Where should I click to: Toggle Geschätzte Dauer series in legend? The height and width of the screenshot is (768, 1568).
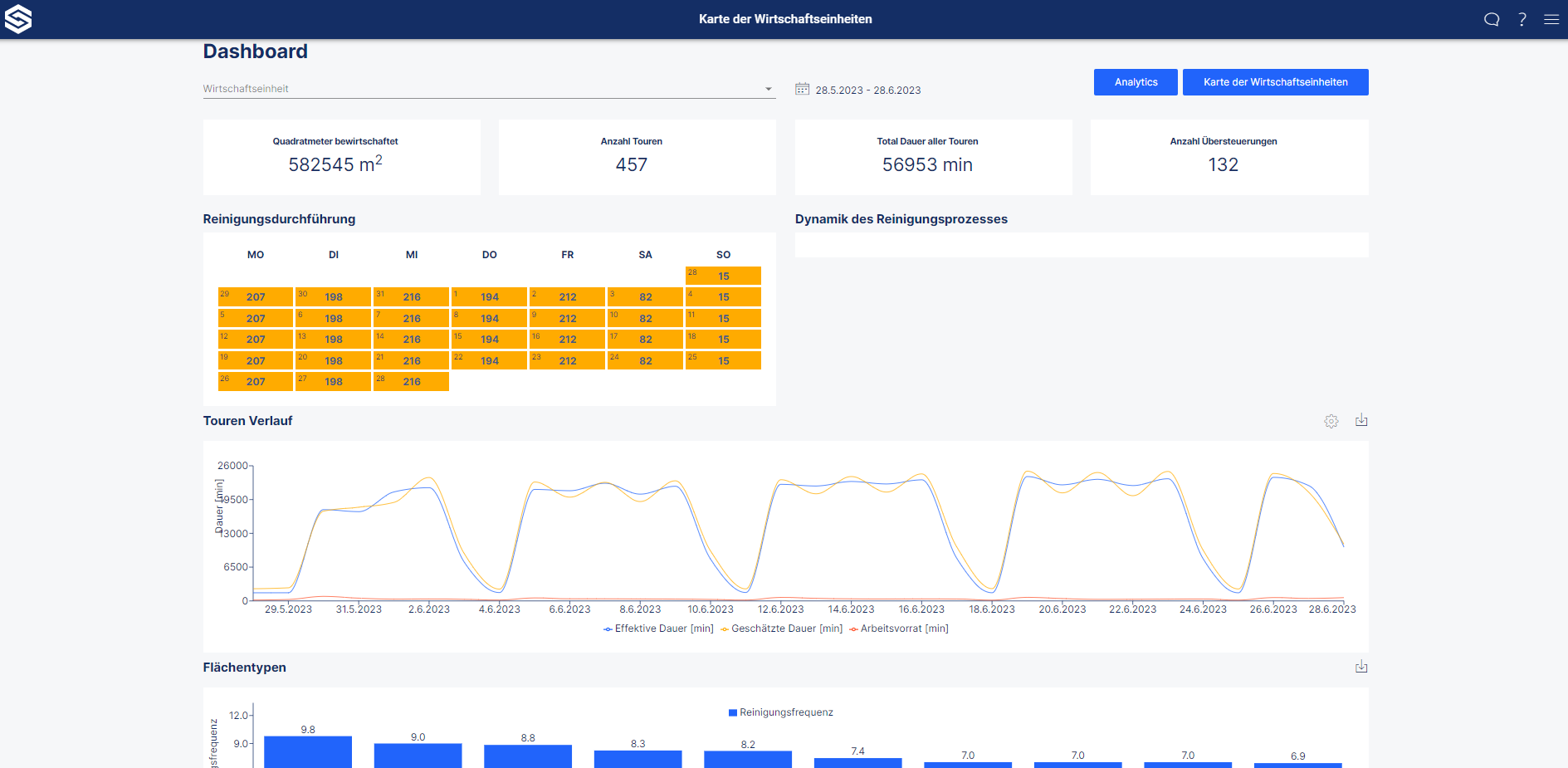tap(781, 629)
